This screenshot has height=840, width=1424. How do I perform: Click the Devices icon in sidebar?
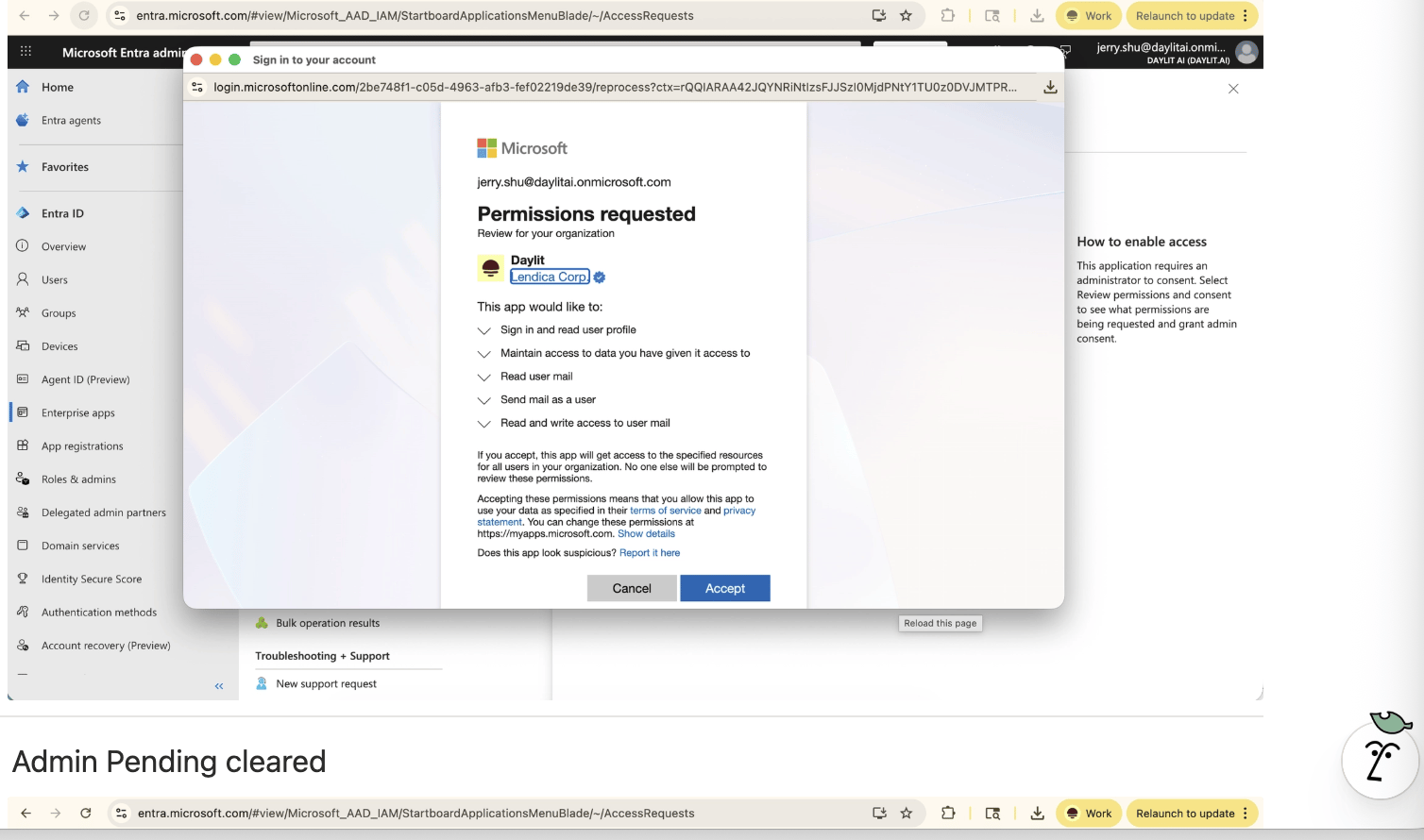point(23,345)
